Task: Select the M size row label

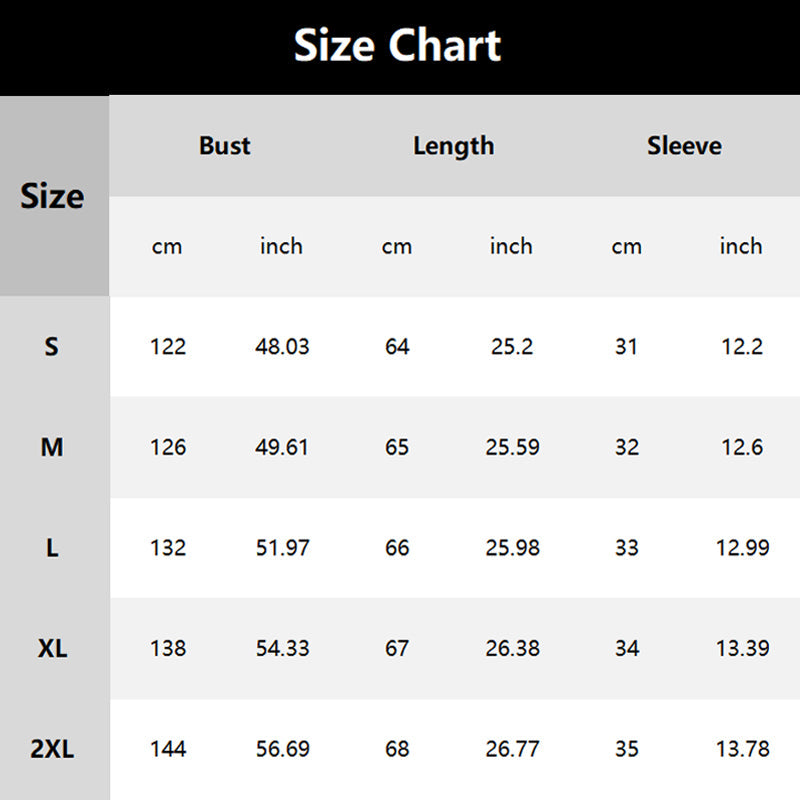Action: click(52, 447)
